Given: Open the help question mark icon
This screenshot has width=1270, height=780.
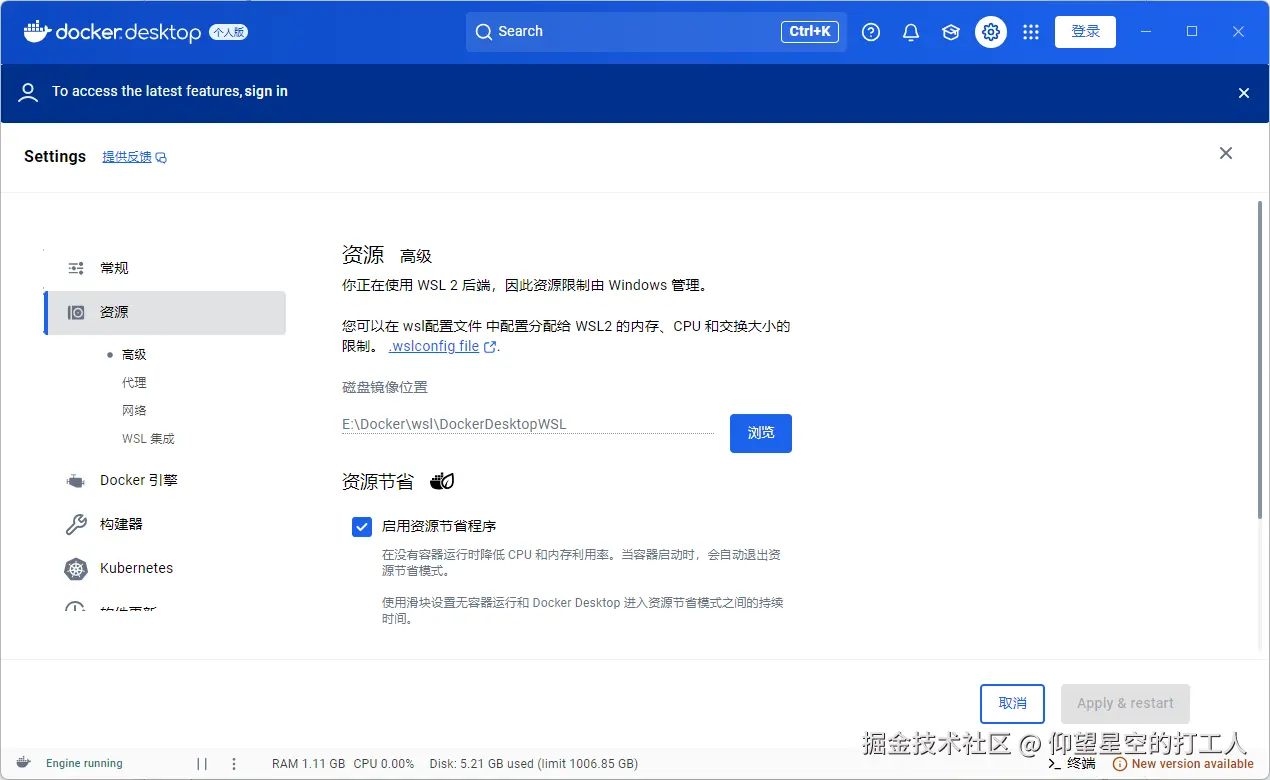Looking at the screenshot, I should [871, 32].
